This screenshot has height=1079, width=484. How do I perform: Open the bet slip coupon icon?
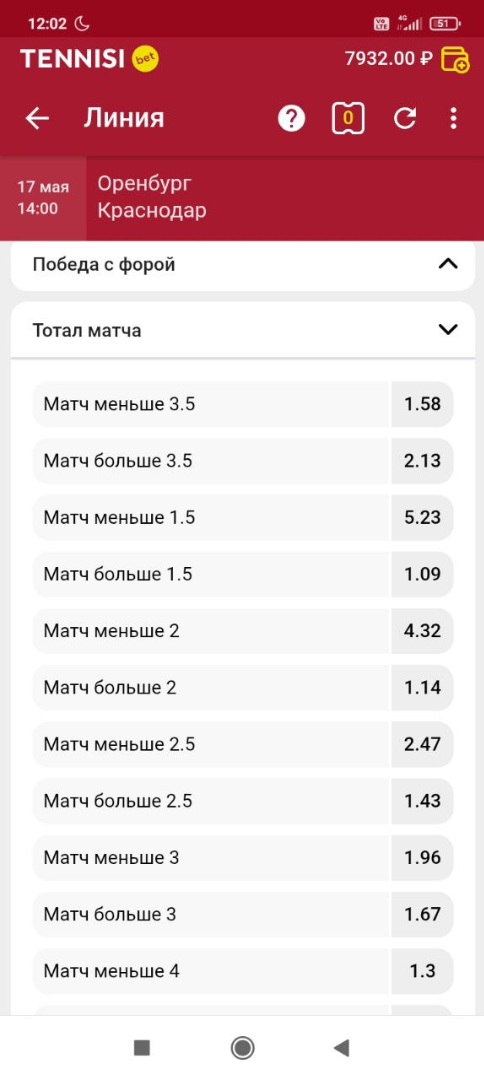click(x=348, y=119)
